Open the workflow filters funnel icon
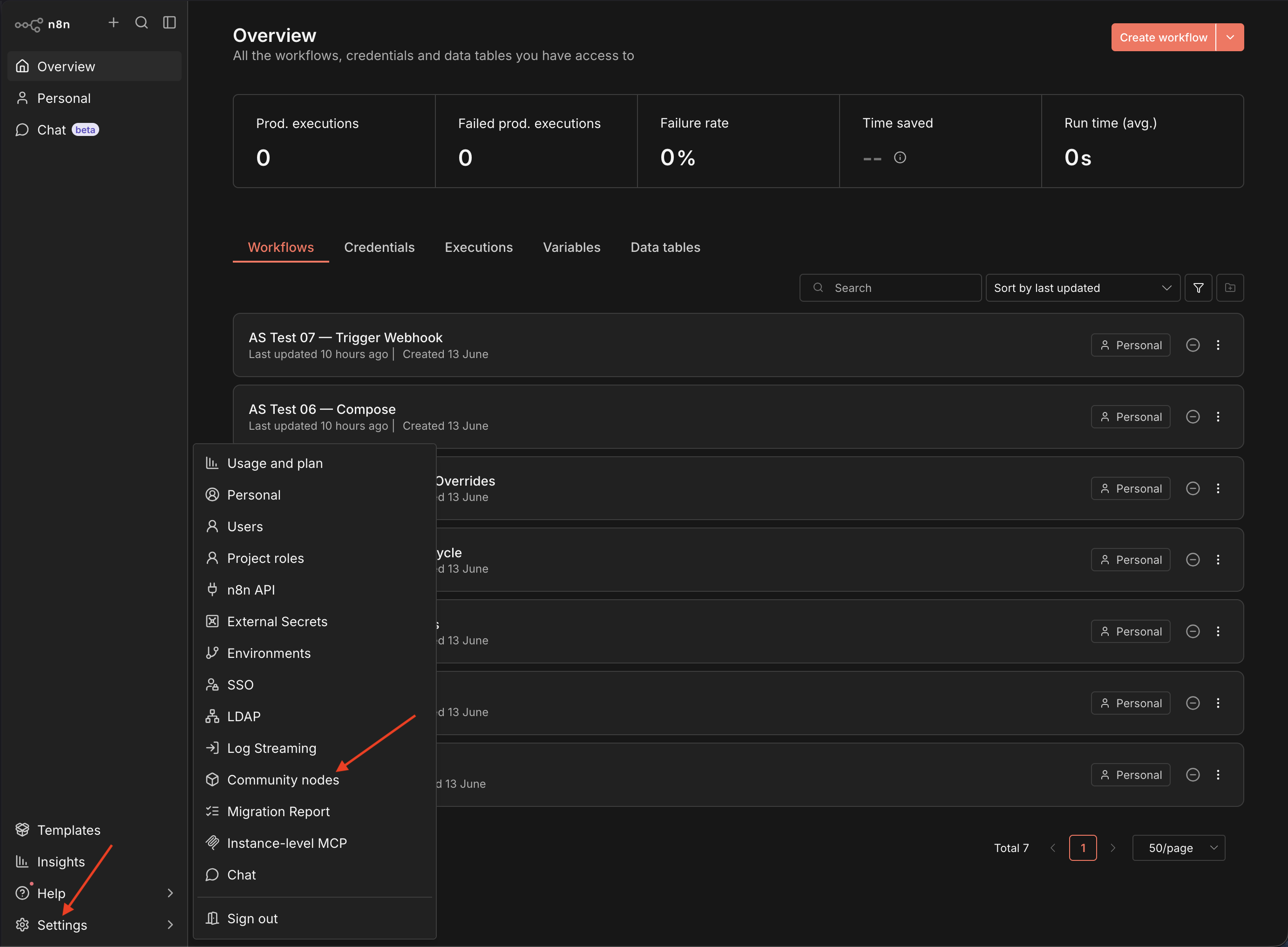The image size is (1288, 947). 1198,288
